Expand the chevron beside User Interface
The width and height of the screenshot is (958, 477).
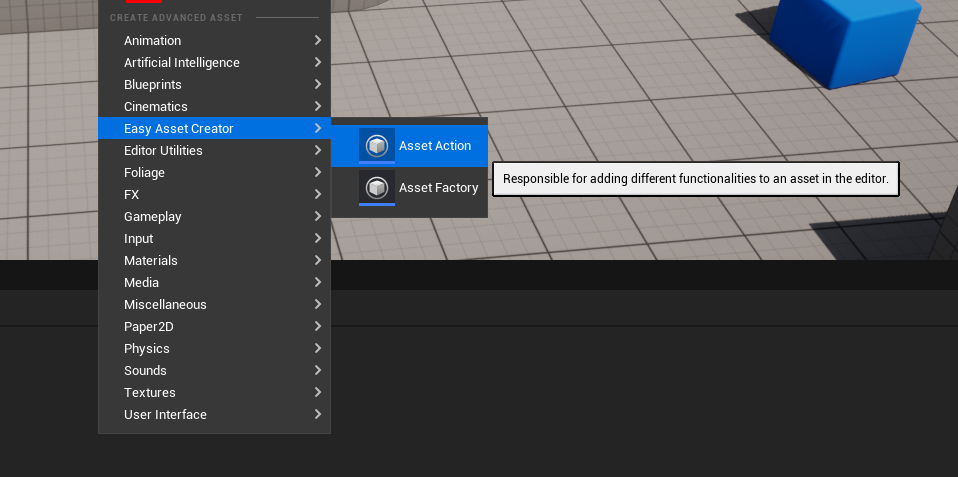(318, 414)
